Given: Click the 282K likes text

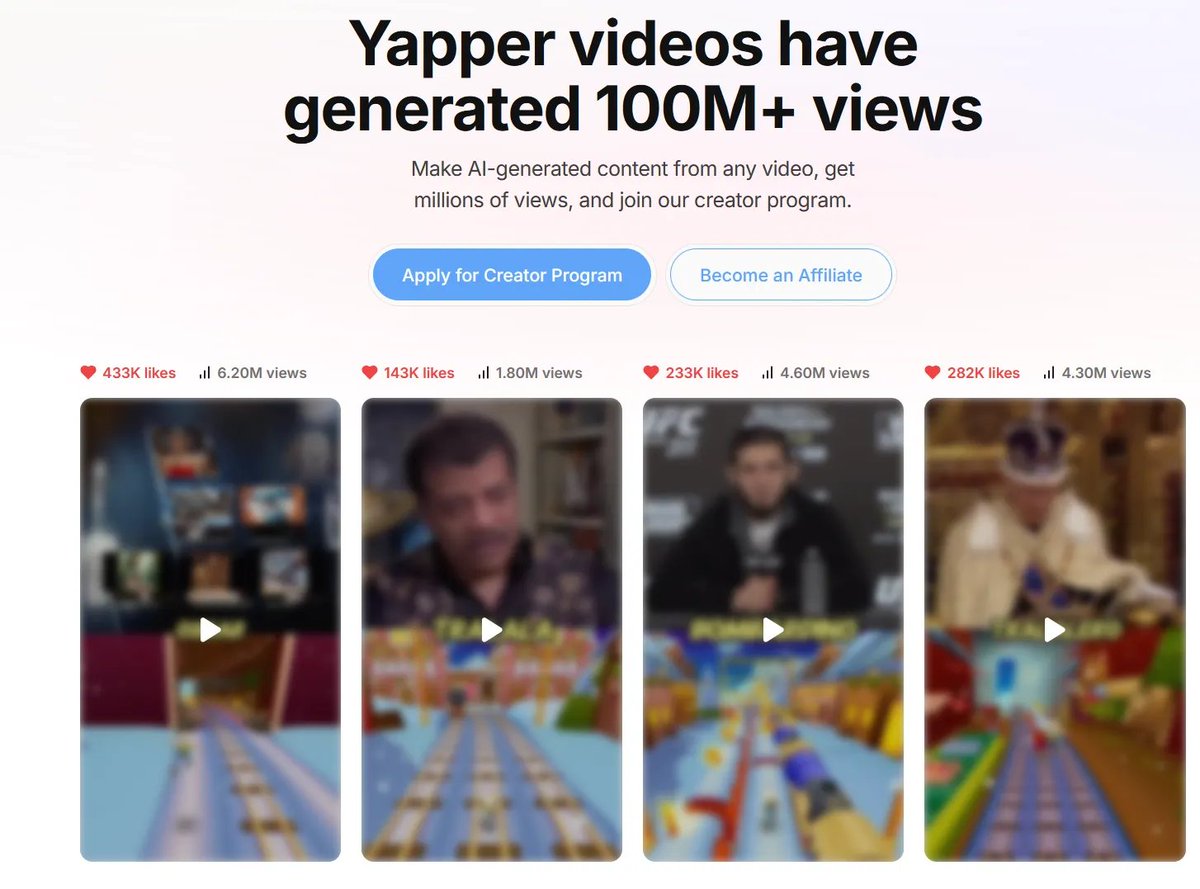Looking at the screenshot, I should 984,373.
